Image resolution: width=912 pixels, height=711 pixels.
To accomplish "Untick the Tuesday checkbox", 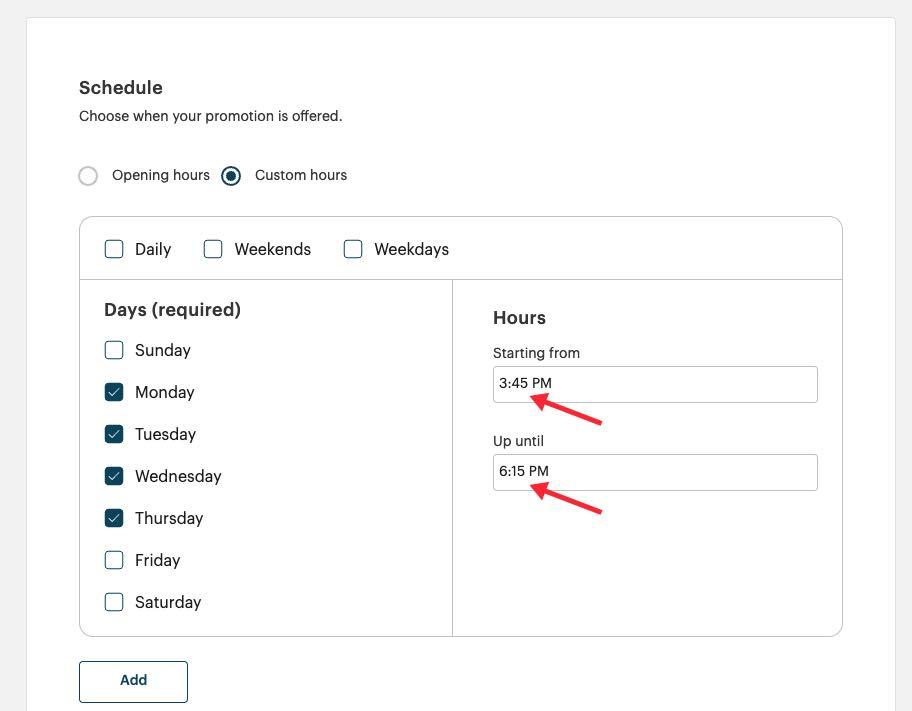I will click(x=114, y=434).
